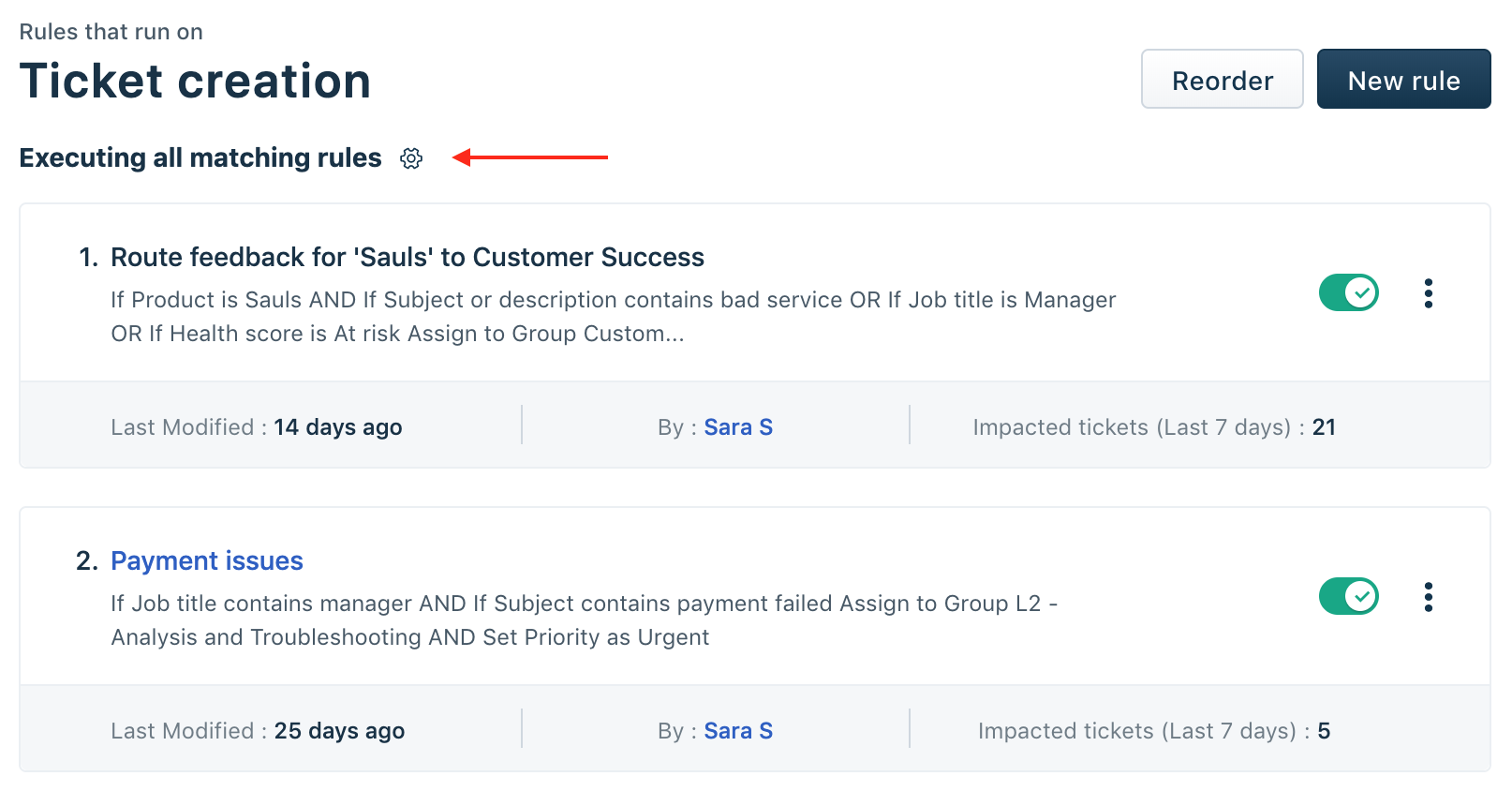Create a new rule
Screen dimensions: 1512x791
point(1403,80)
